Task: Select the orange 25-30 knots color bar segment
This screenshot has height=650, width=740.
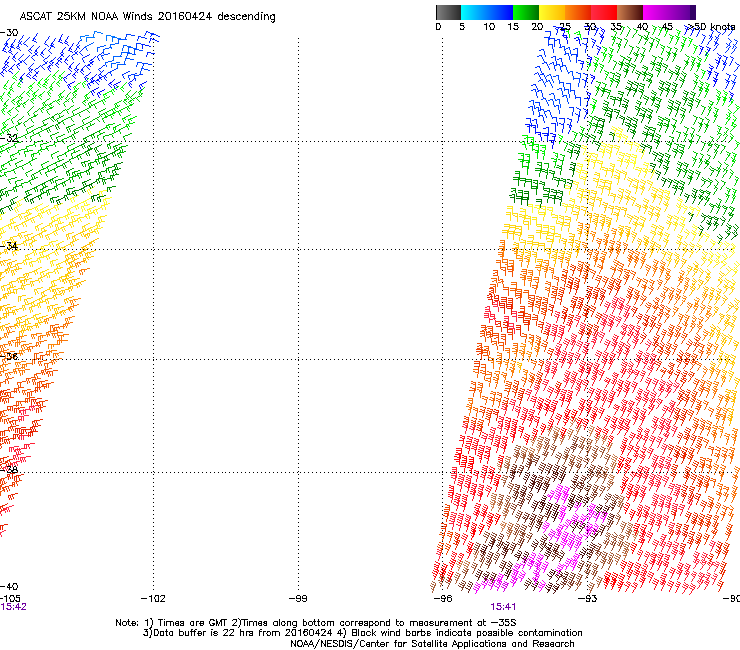Action: (578, 12)
